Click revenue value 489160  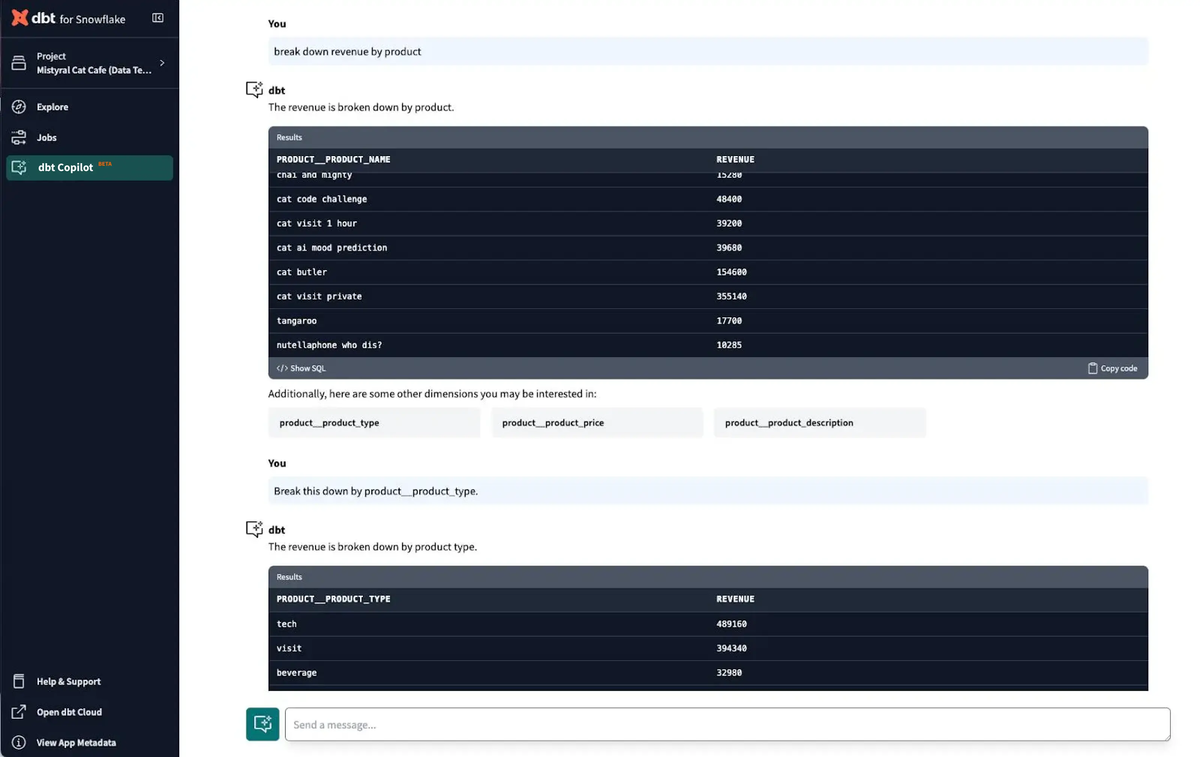coord(732,624)
